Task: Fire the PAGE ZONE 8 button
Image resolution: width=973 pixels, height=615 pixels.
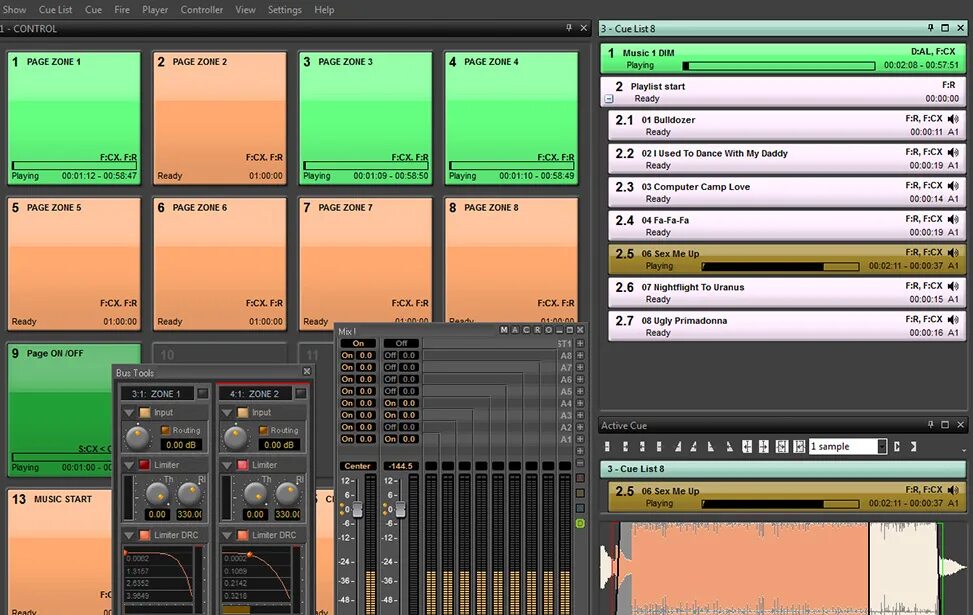Action: click(512, 260)
